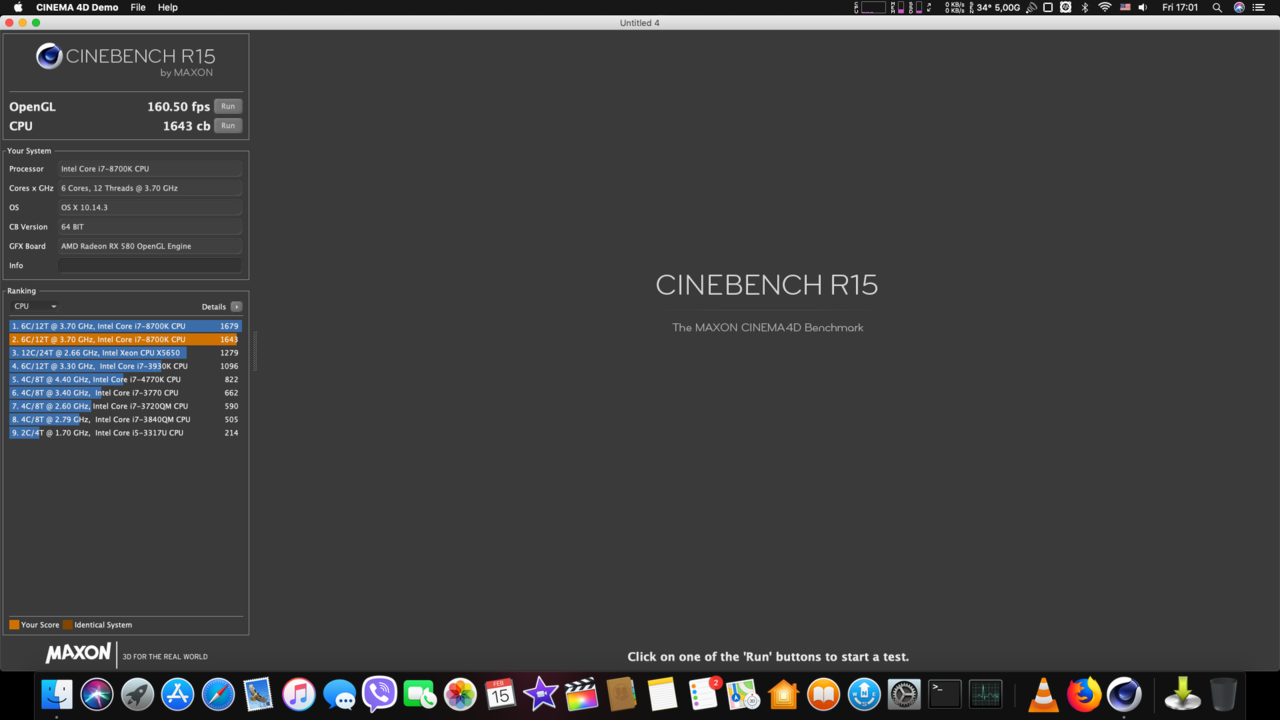The width and height of the screenshot is (1280, 720).
Task: Open the Apple menu
Action: pyautogui.click(x=18, y=7)
